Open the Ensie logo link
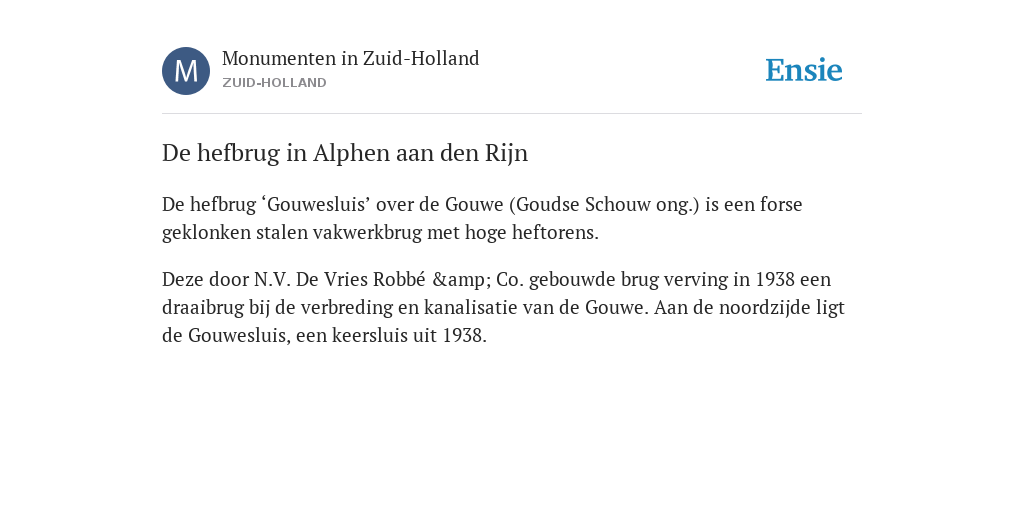Screen dimensions: 1024x512 pyautogui.click(x=804, y=70)
